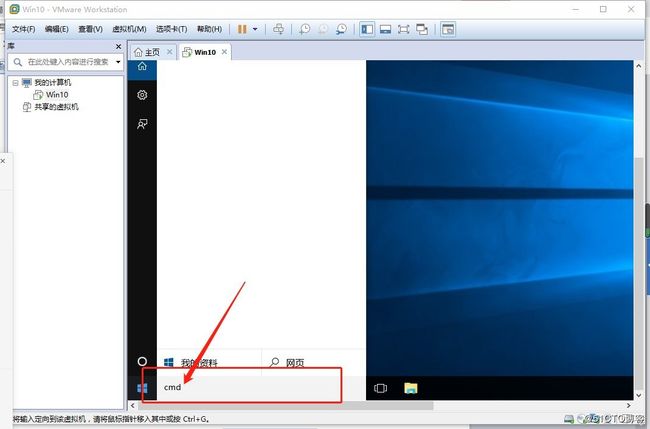Close the Win10 tab
This screenshot has height=429, width=650.
(x=224, y=52)
